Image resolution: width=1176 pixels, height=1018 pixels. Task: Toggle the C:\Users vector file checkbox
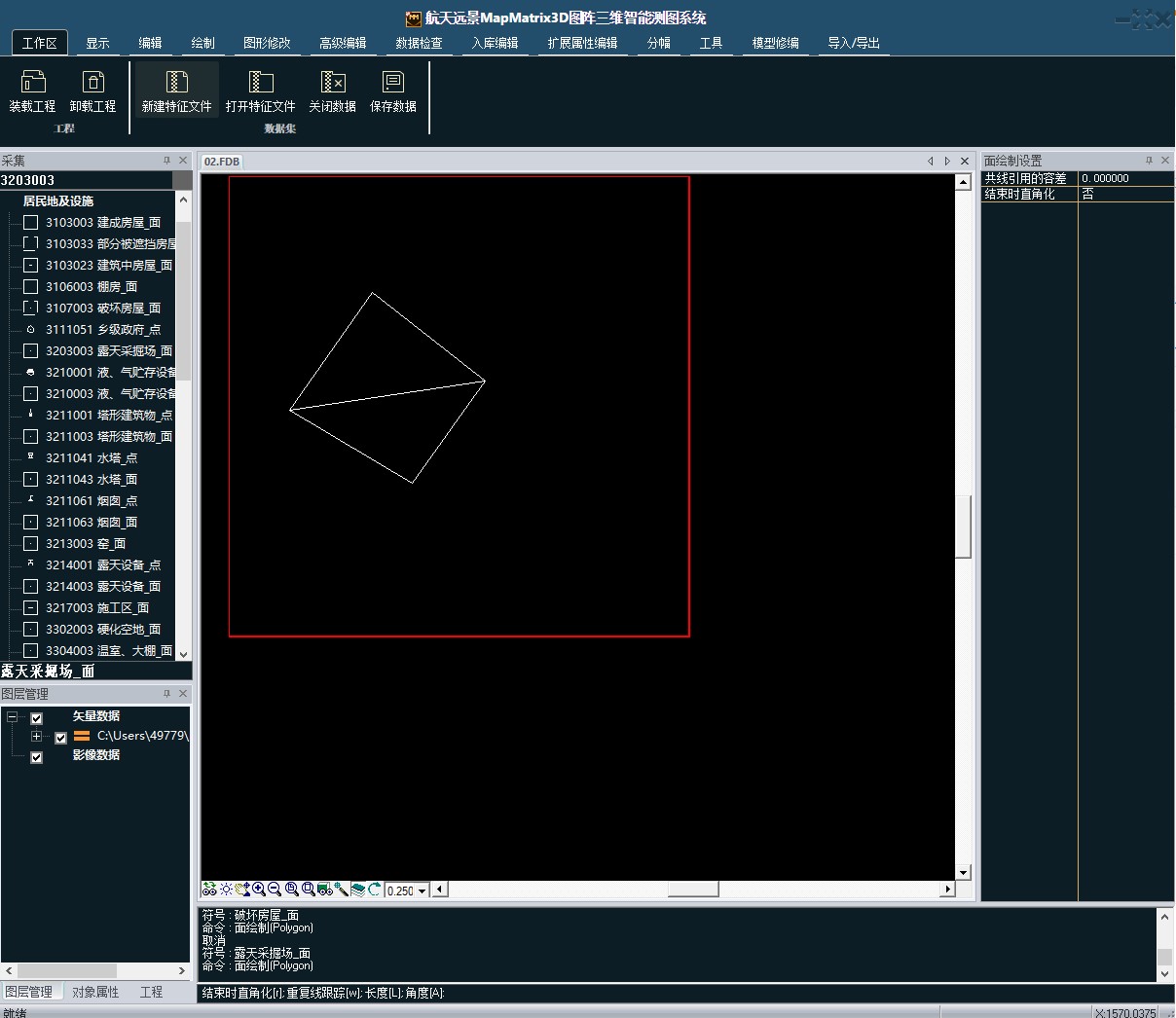coord(60,738)
